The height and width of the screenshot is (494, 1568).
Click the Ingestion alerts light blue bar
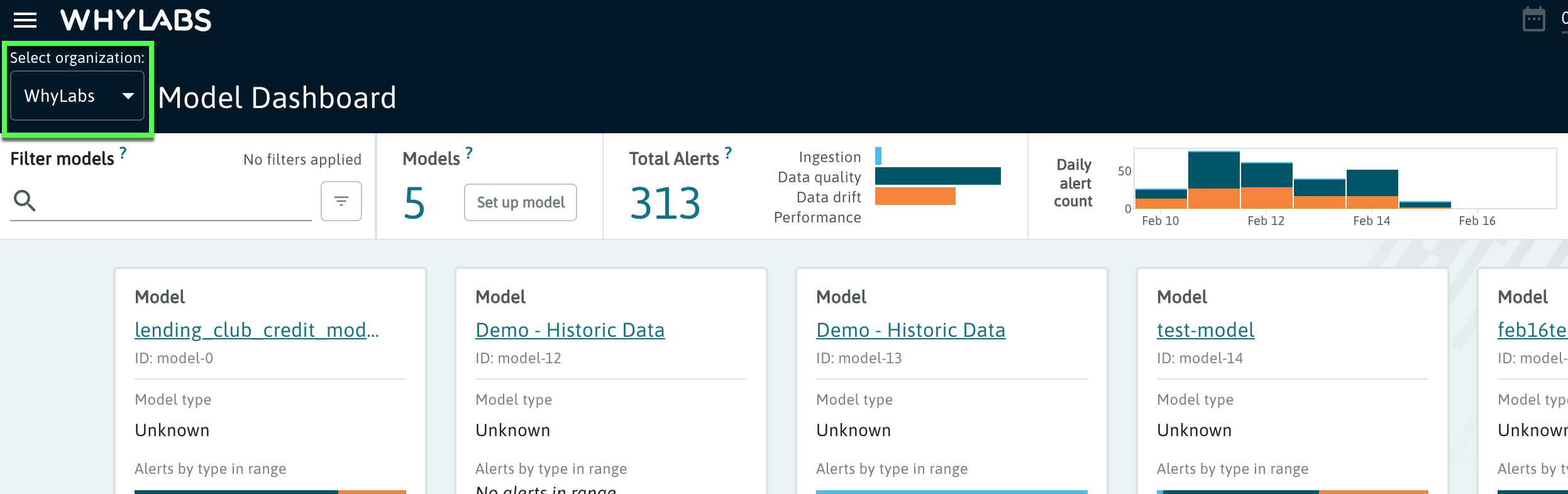878,156
